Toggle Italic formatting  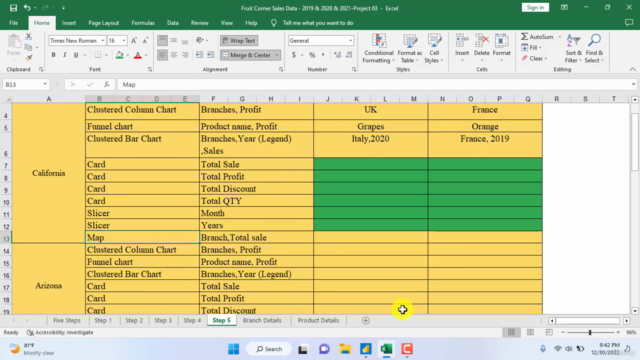tap(64, 55)
